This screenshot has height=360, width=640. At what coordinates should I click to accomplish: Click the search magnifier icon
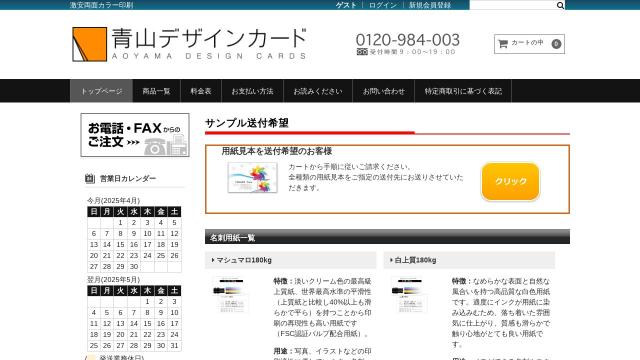coord(560,5)
